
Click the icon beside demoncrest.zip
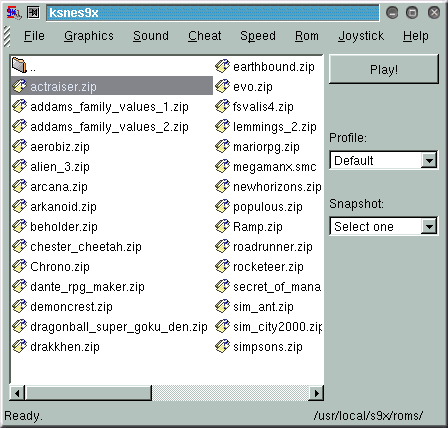(x=19, y=307)
